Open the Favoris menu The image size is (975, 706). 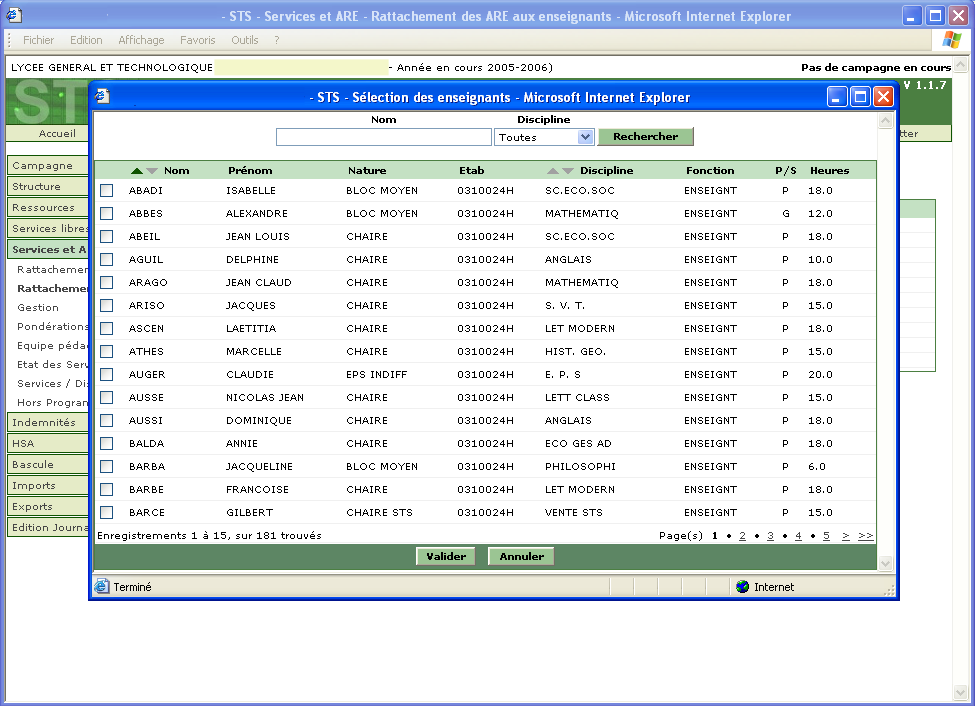coord(198,40)
